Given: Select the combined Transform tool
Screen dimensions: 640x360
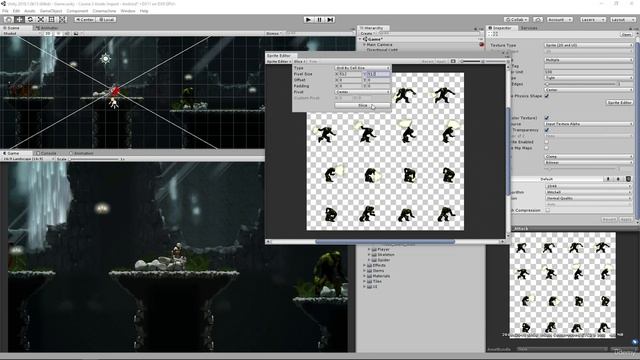Looking at the screenshot, I should 62,19.
